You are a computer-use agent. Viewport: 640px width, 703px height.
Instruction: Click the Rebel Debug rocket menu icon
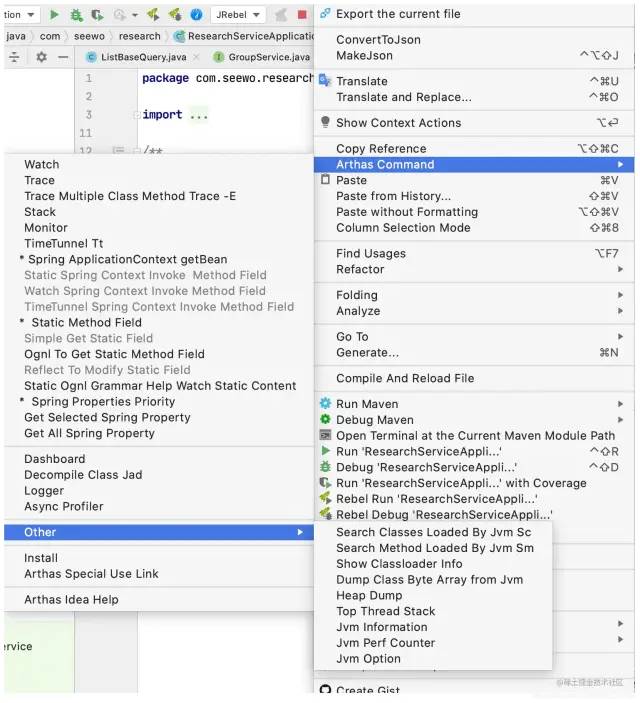[325, 514]
